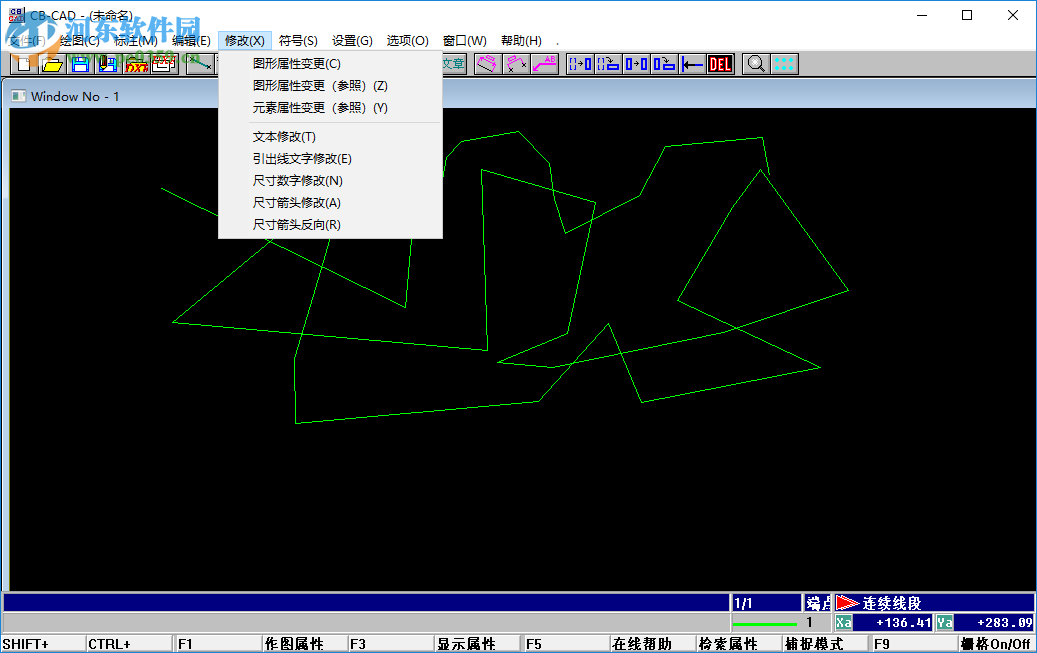
Task: Select 尺寸箭头反向(R) from the menu
Action: click(299, 224)
